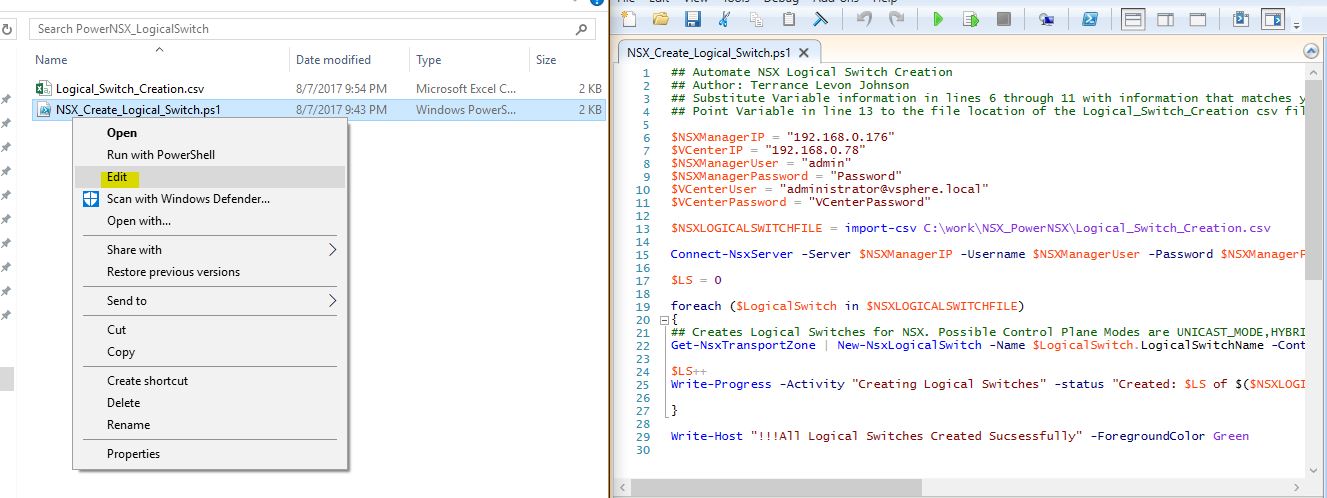Click "admin" value on line 8
This screenshot has width=1327, height=498.
[826, 163]
